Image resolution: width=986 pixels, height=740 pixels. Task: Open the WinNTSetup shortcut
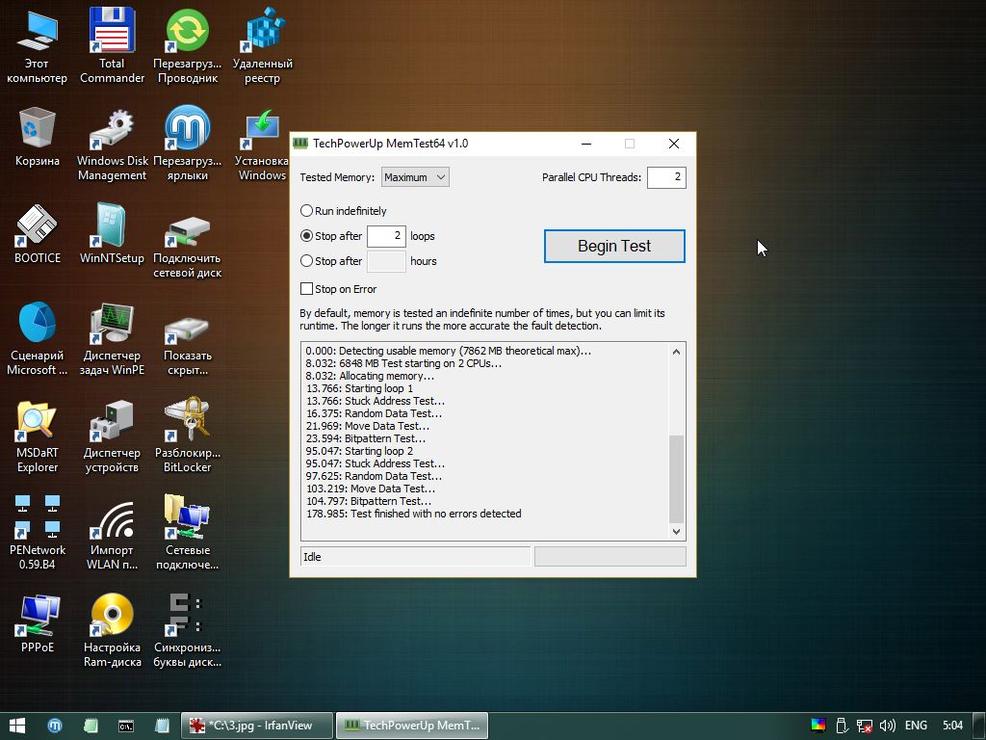point(112,233)
